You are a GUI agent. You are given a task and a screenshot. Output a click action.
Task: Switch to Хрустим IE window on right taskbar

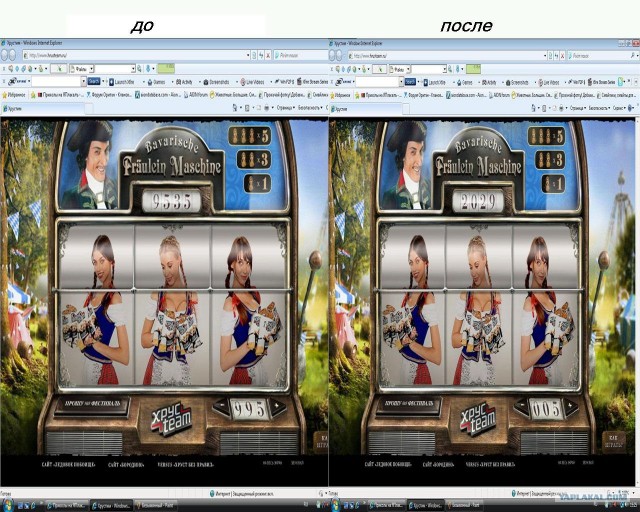click(x=425, y=506)
